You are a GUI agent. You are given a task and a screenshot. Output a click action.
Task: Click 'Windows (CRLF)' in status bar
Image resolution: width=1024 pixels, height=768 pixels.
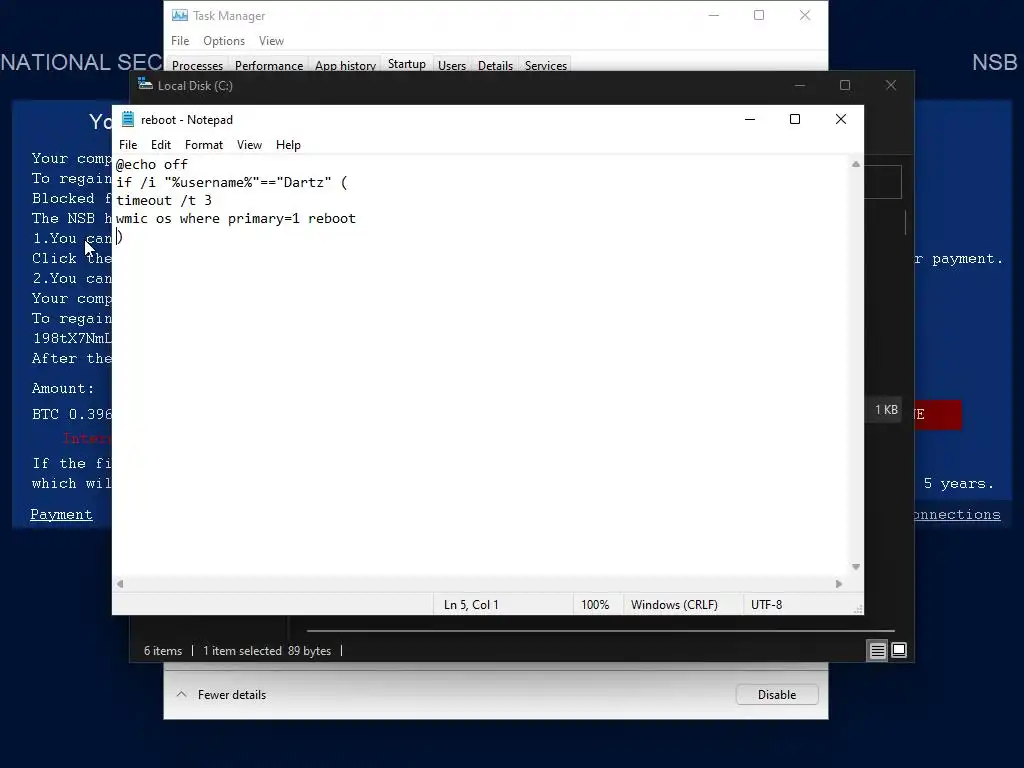pyautogui.click(x=674, y=605)
